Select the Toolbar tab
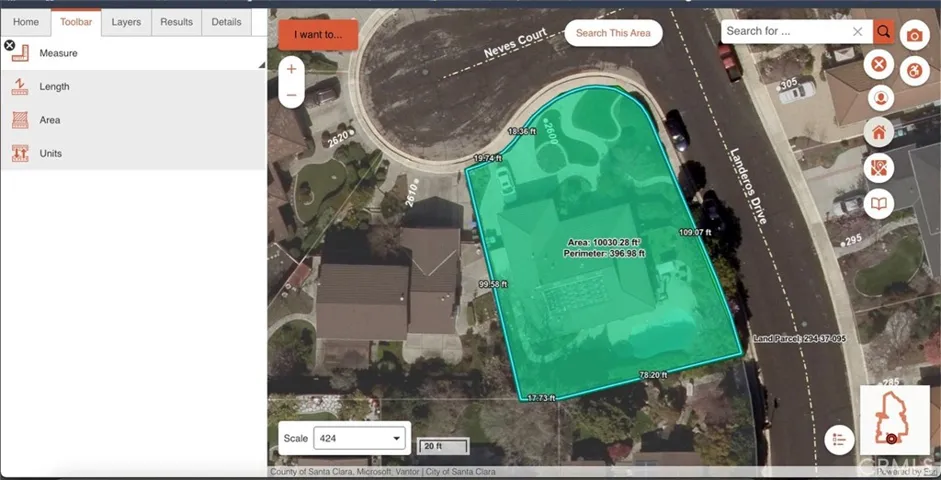The width and height of the screenshot is (941, 480). (x=76, y=22)
